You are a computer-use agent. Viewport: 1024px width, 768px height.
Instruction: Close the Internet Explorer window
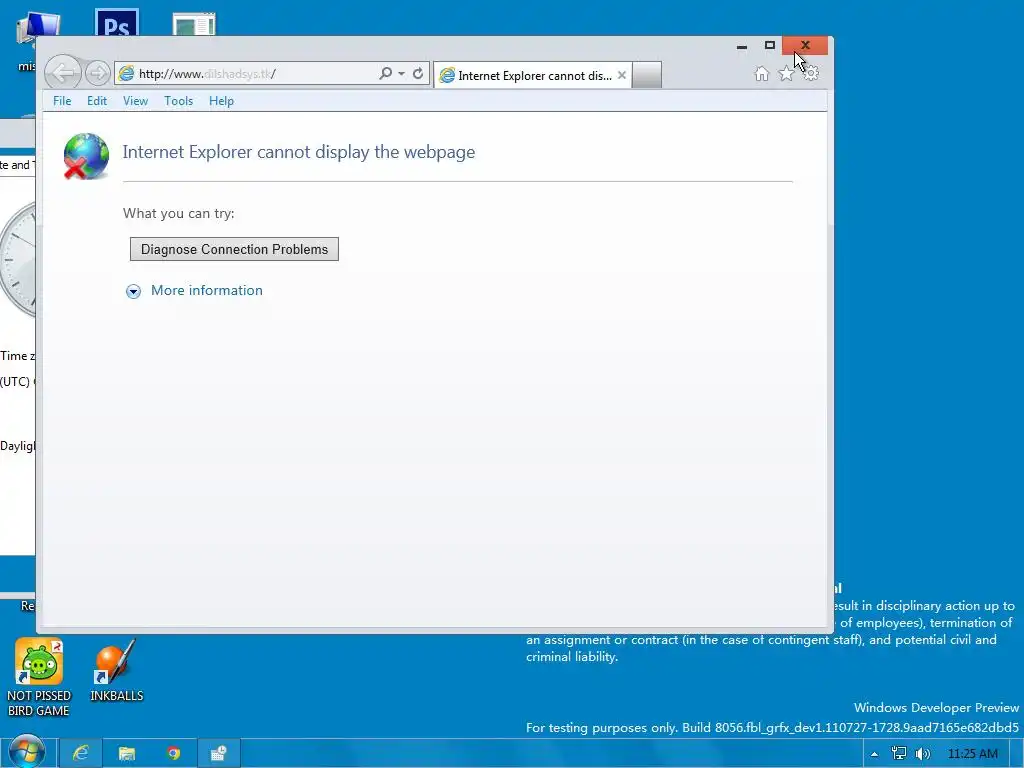(x=805, y=46)
